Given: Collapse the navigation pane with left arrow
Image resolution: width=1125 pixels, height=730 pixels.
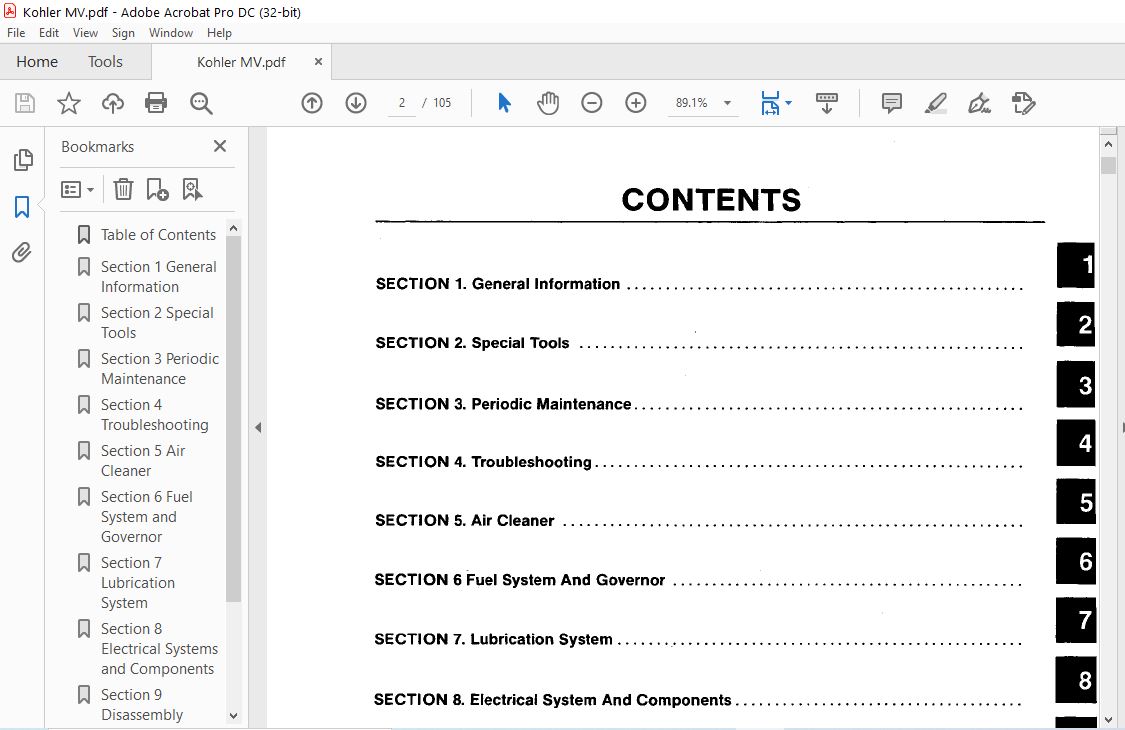Looking at the screenshot, I should point(258,428).
